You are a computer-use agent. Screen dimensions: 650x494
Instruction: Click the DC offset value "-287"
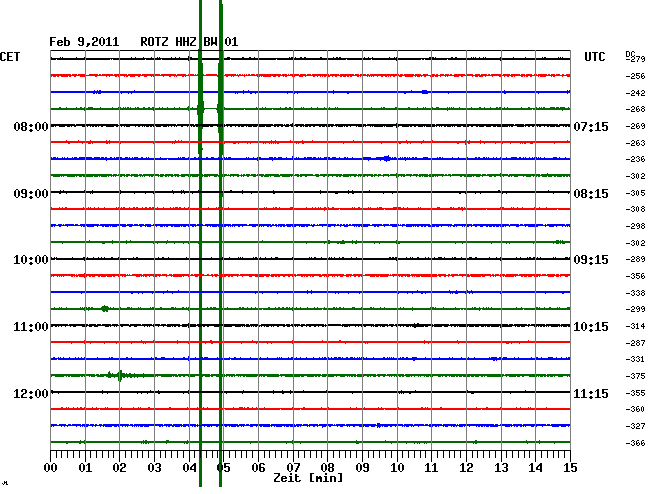[635, 343]
